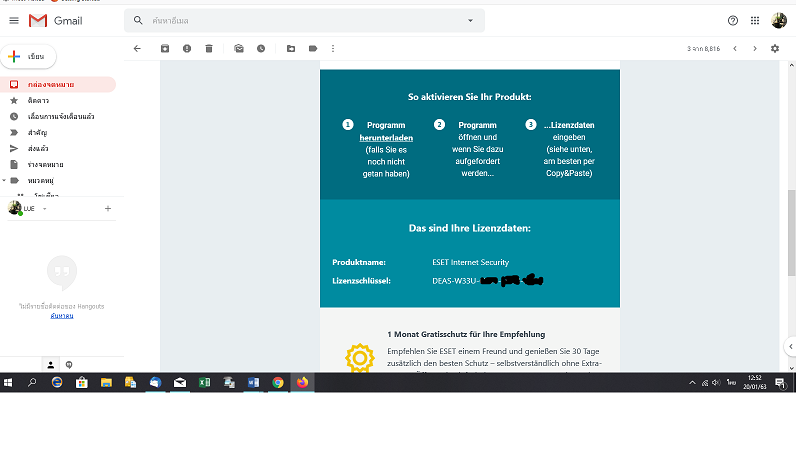Click the Hangouts find contacts link
The width and height of the screenshot is (800, 450).
(62, 316)
